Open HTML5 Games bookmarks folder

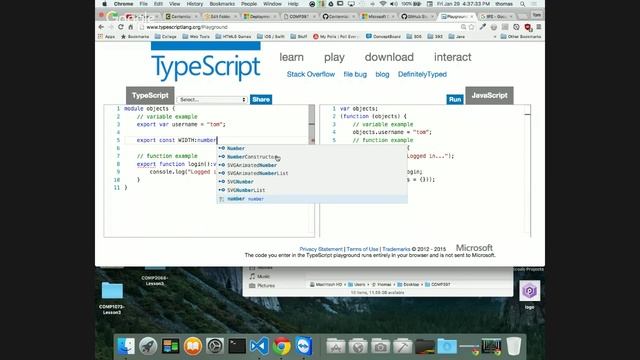pos(233,36)
